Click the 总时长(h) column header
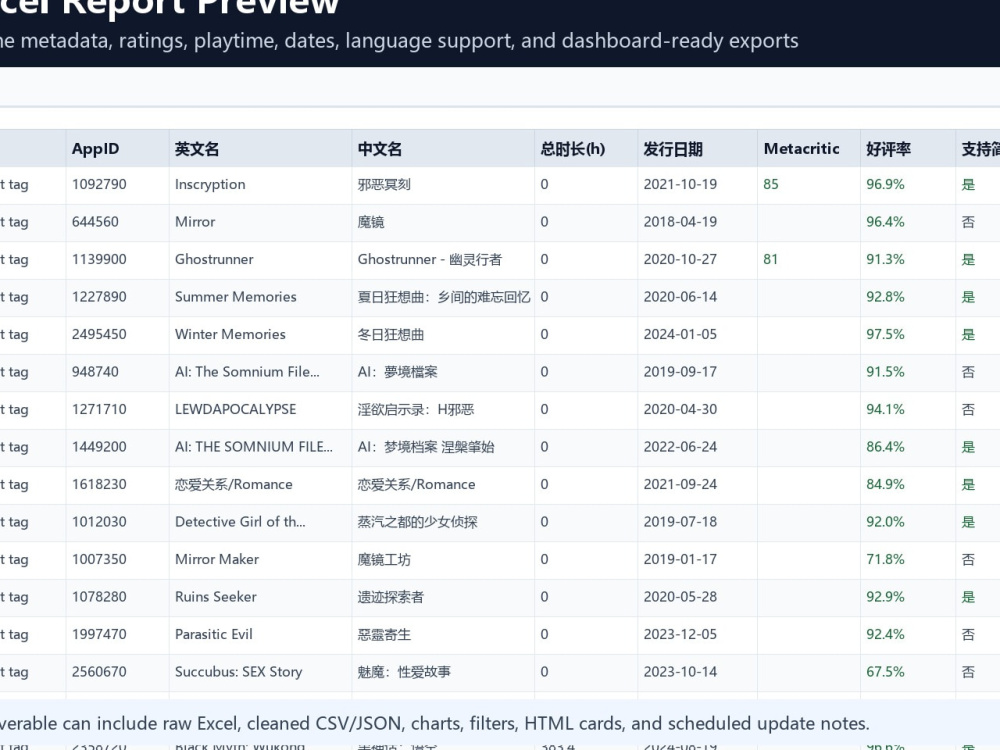 pyautogui.click(x=585, y=149)
